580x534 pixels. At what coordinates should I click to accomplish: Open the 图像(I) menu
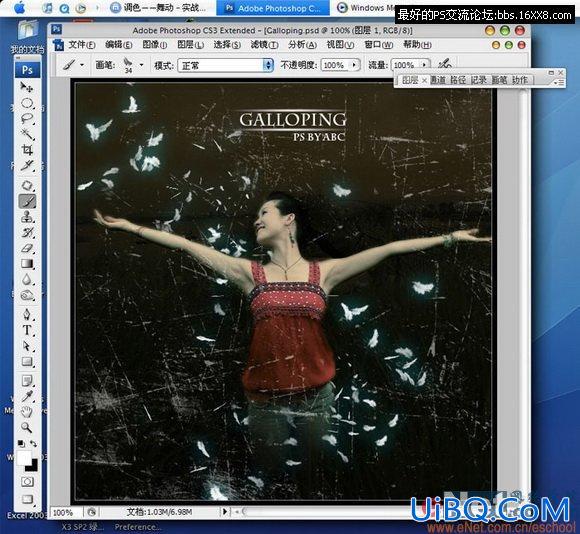click(155, 45)
